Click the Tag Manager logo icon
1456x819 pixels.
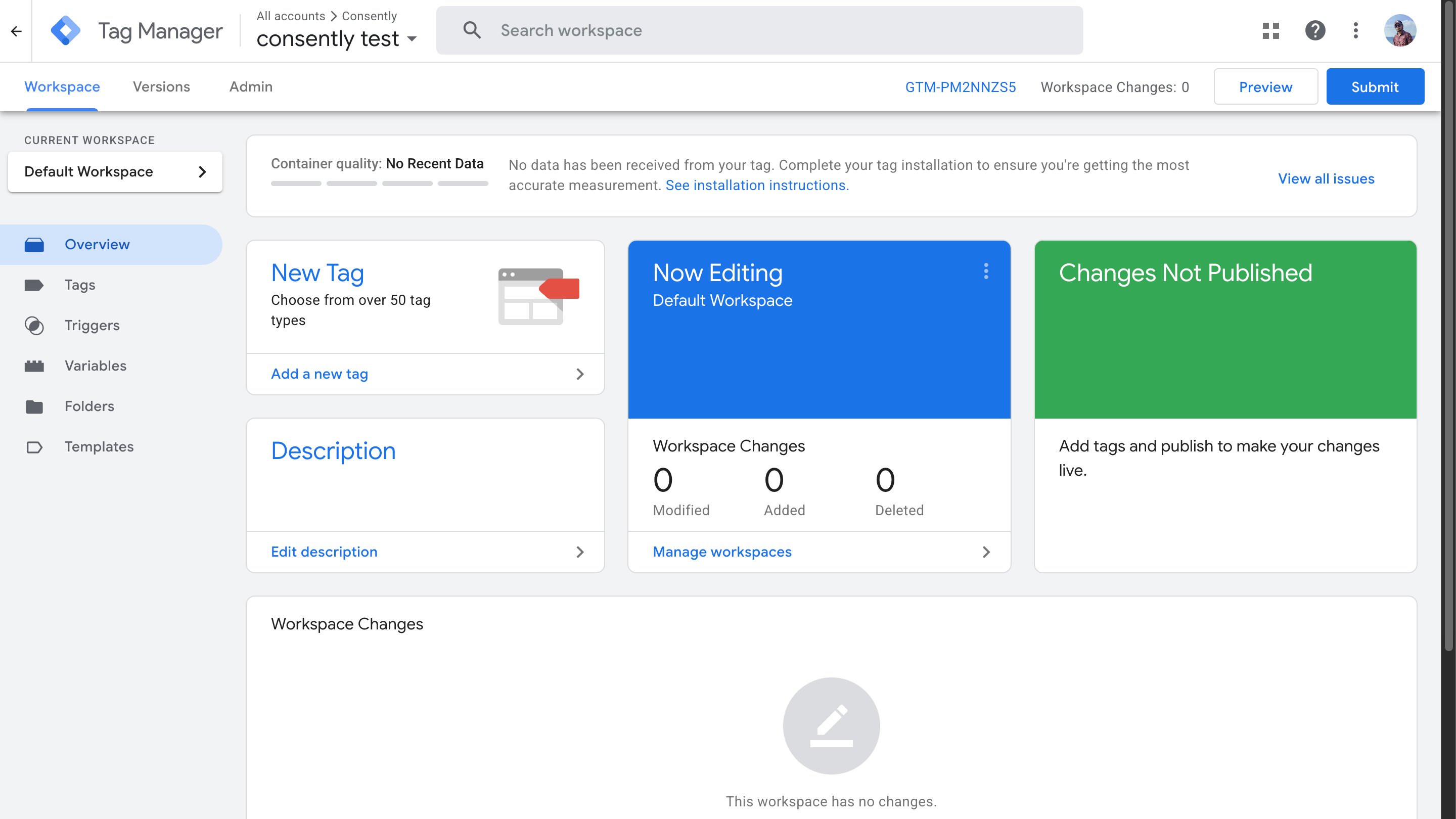point(66,30)
